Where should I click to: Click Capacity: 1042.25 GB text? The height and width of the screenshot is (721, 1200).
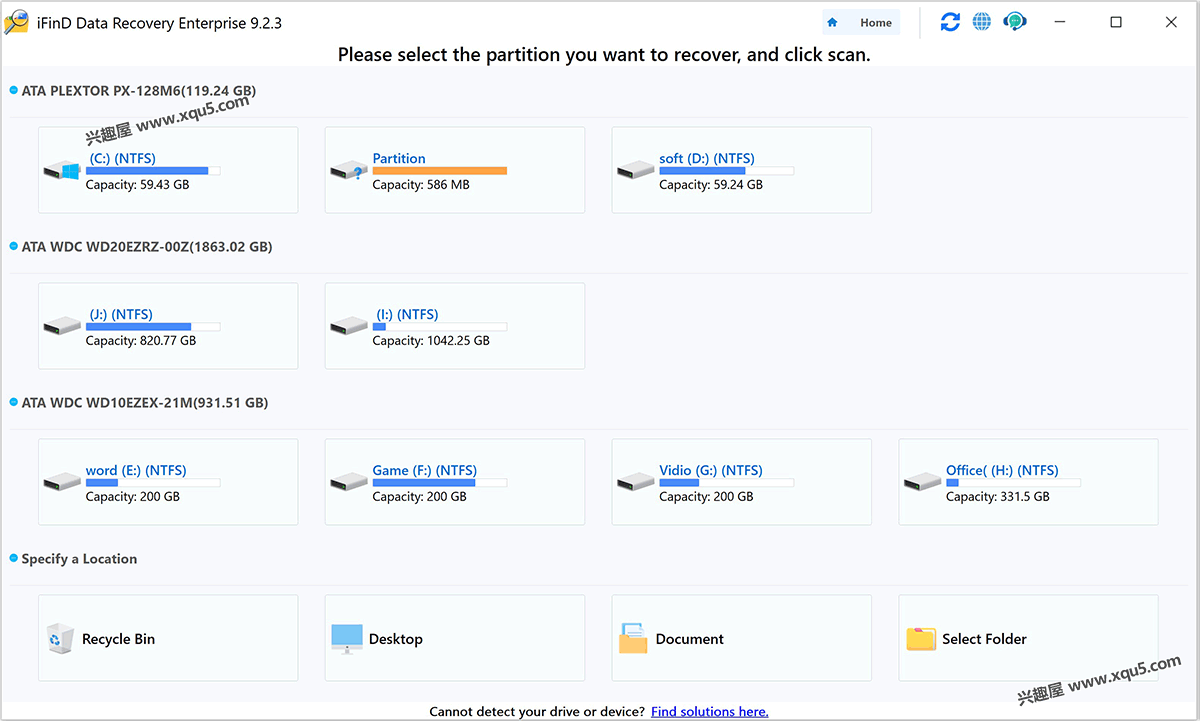point(431,341)
